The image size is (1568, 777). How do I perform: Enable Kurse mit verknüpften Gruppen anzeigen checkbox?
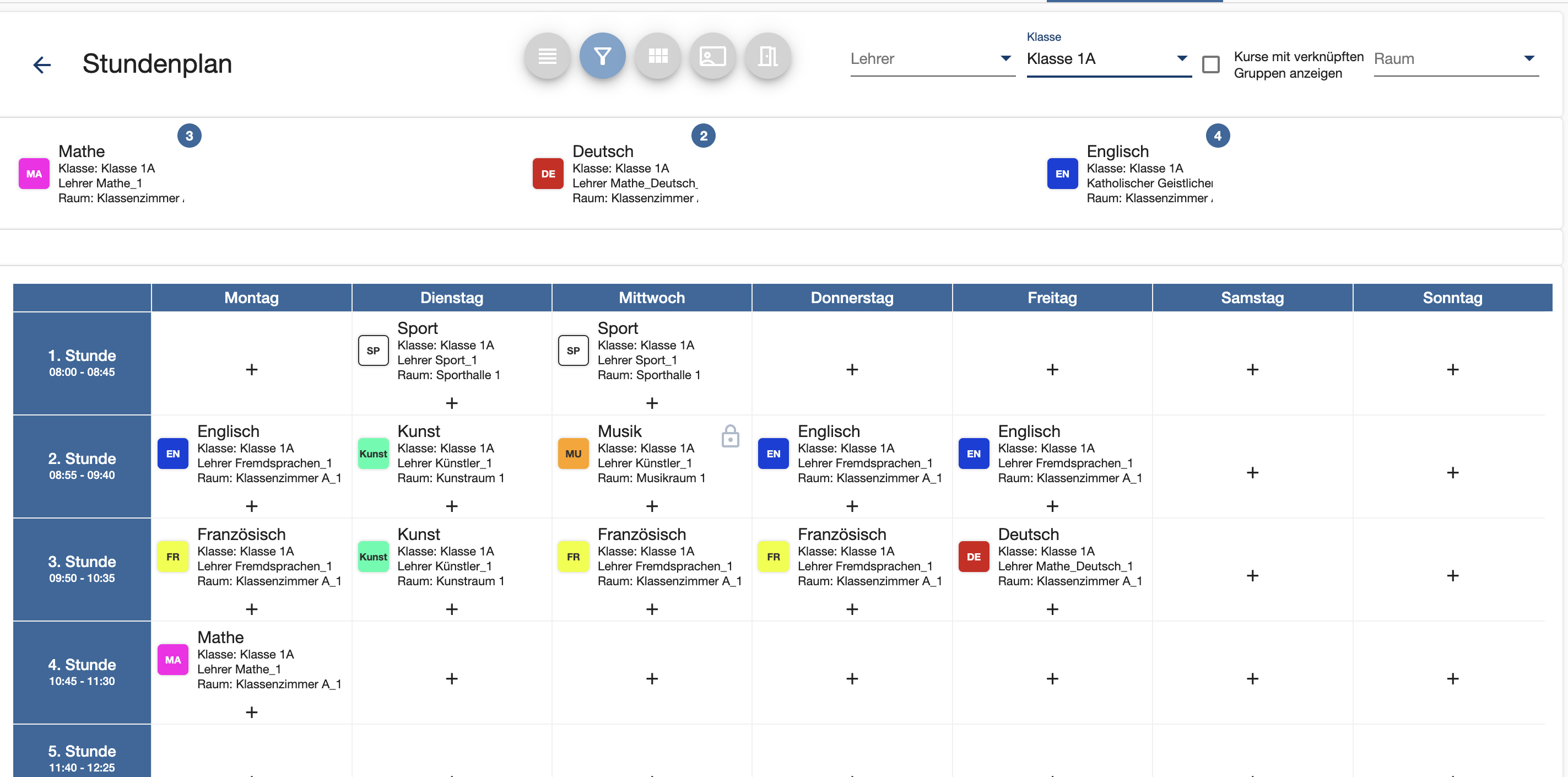coord(1210,64)
